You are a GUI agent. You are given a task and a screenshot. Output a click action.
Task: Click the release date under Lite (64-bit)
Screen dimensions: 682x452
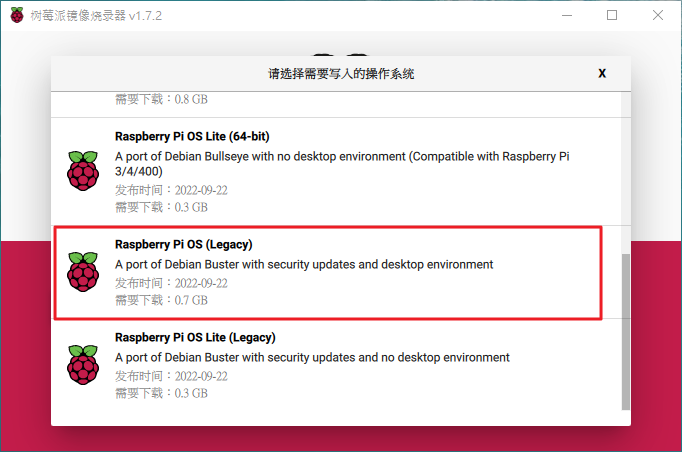coord(171,190)
